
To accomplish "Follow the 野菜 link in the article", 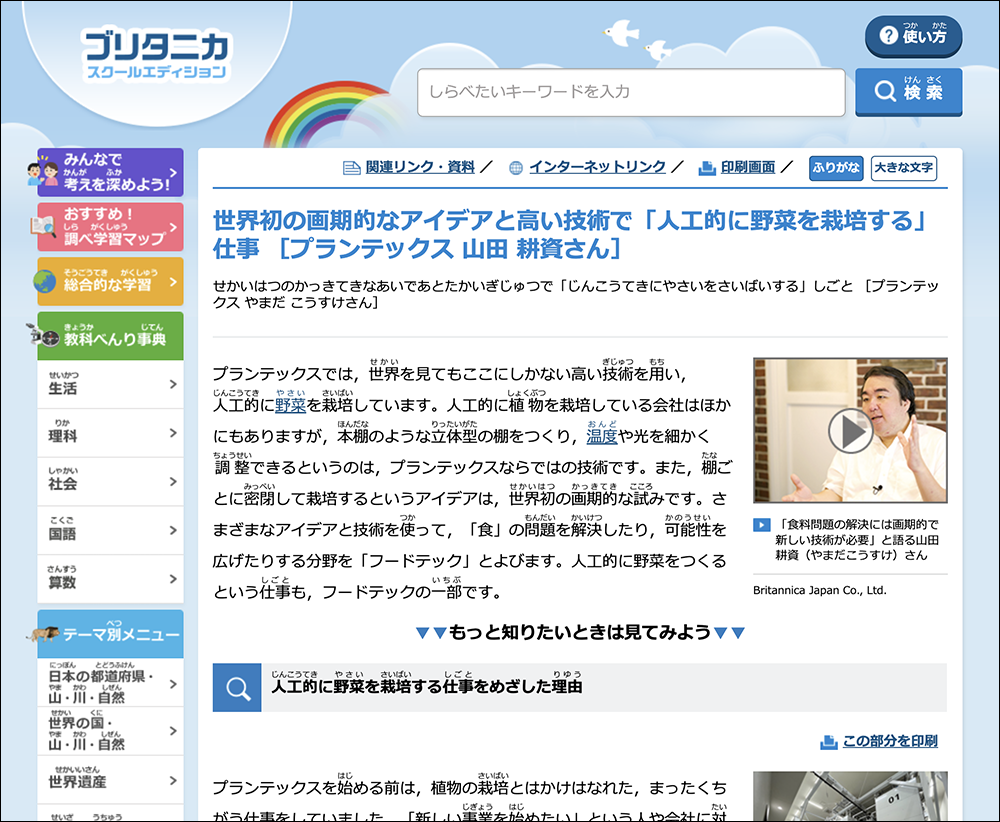I will tap(291, 405).
